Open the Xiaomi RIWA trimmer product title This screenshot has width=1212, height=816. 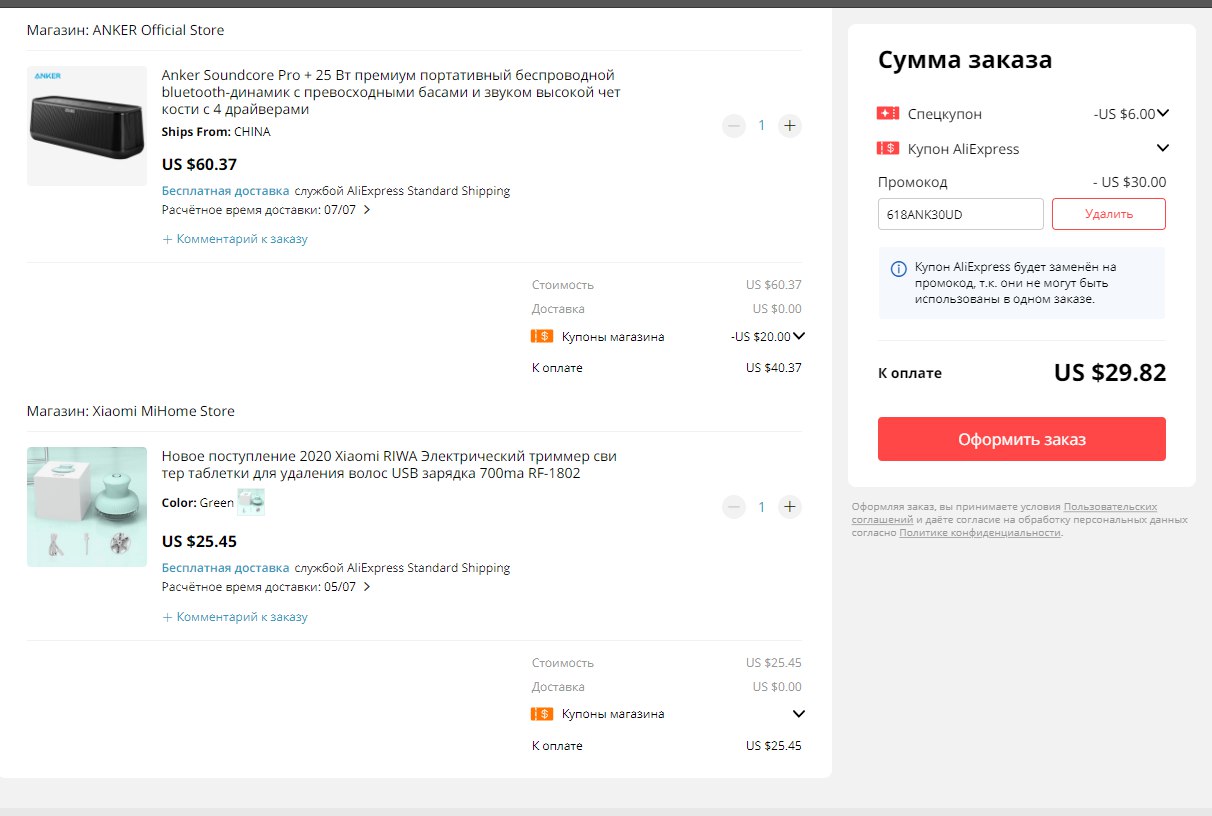coord(389,464)
